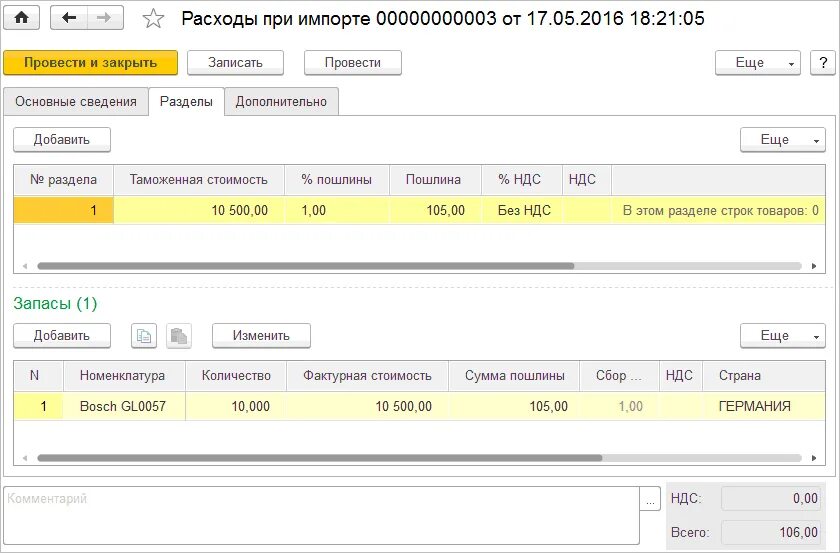
Task: Click Номенклатура column header
Action: pyautogui.click(x=124, y=376)
